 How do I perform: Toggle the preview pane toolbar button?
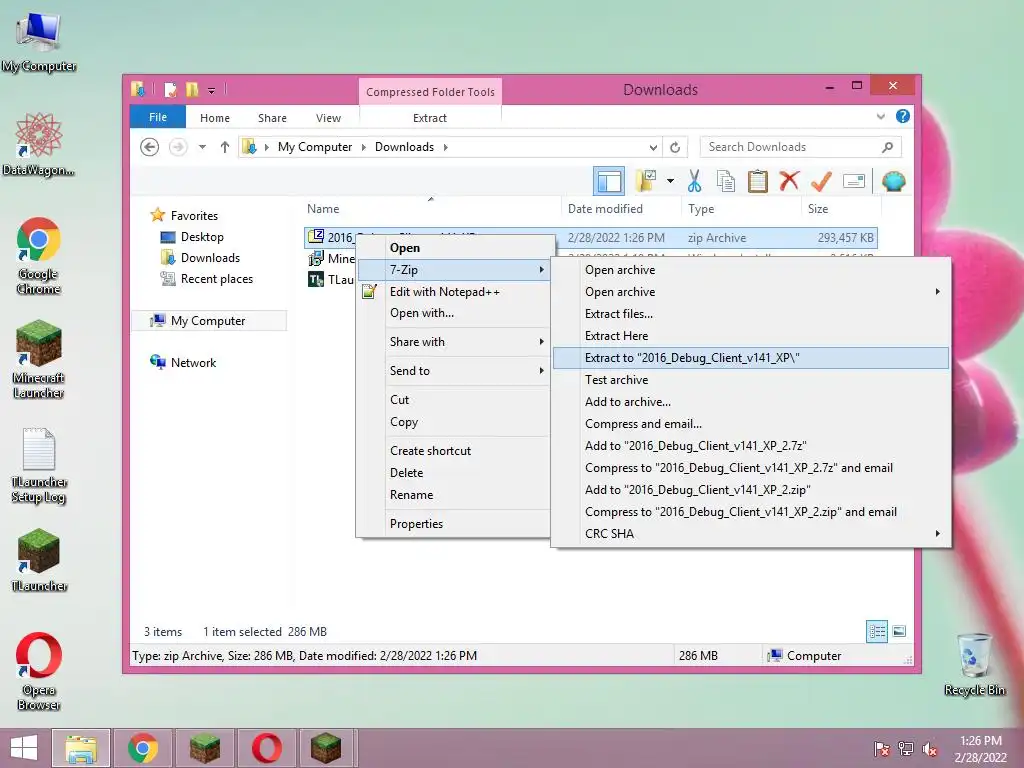point(609,181)
